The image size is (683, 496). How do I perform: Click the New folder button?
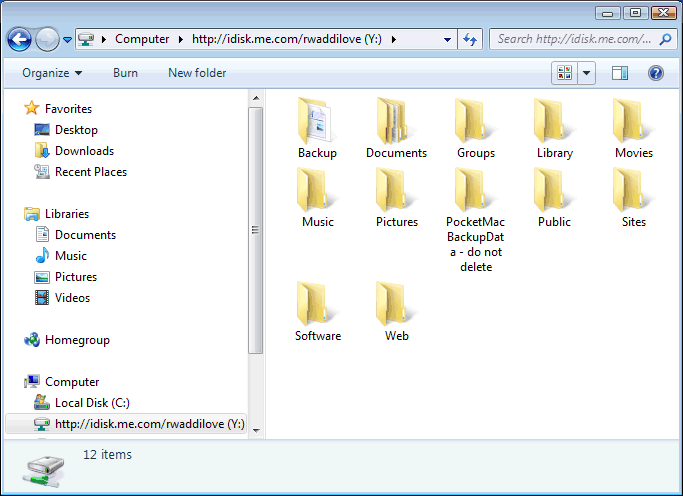tap(197, 73)
